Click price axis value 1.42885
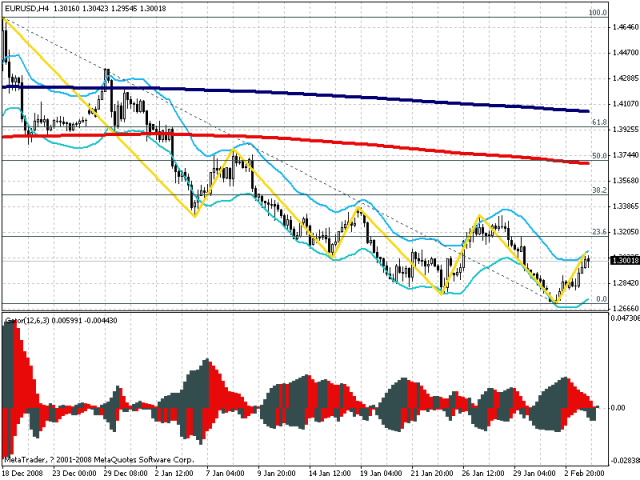The image size is (640, 480). coord(625,78)
